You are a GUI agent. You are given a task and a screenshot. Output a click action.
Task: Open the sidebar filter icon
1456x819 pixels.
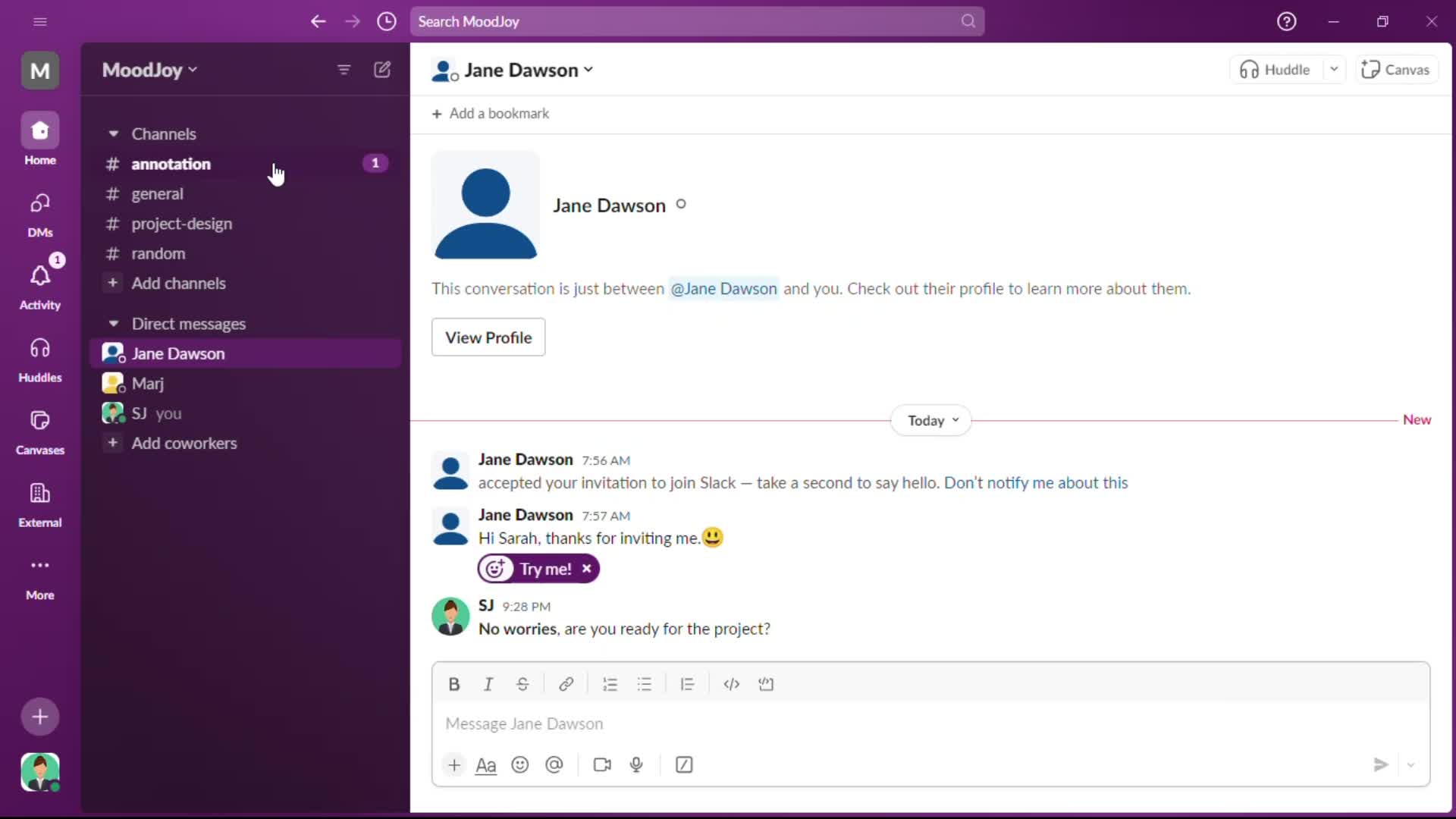(344, 70)
